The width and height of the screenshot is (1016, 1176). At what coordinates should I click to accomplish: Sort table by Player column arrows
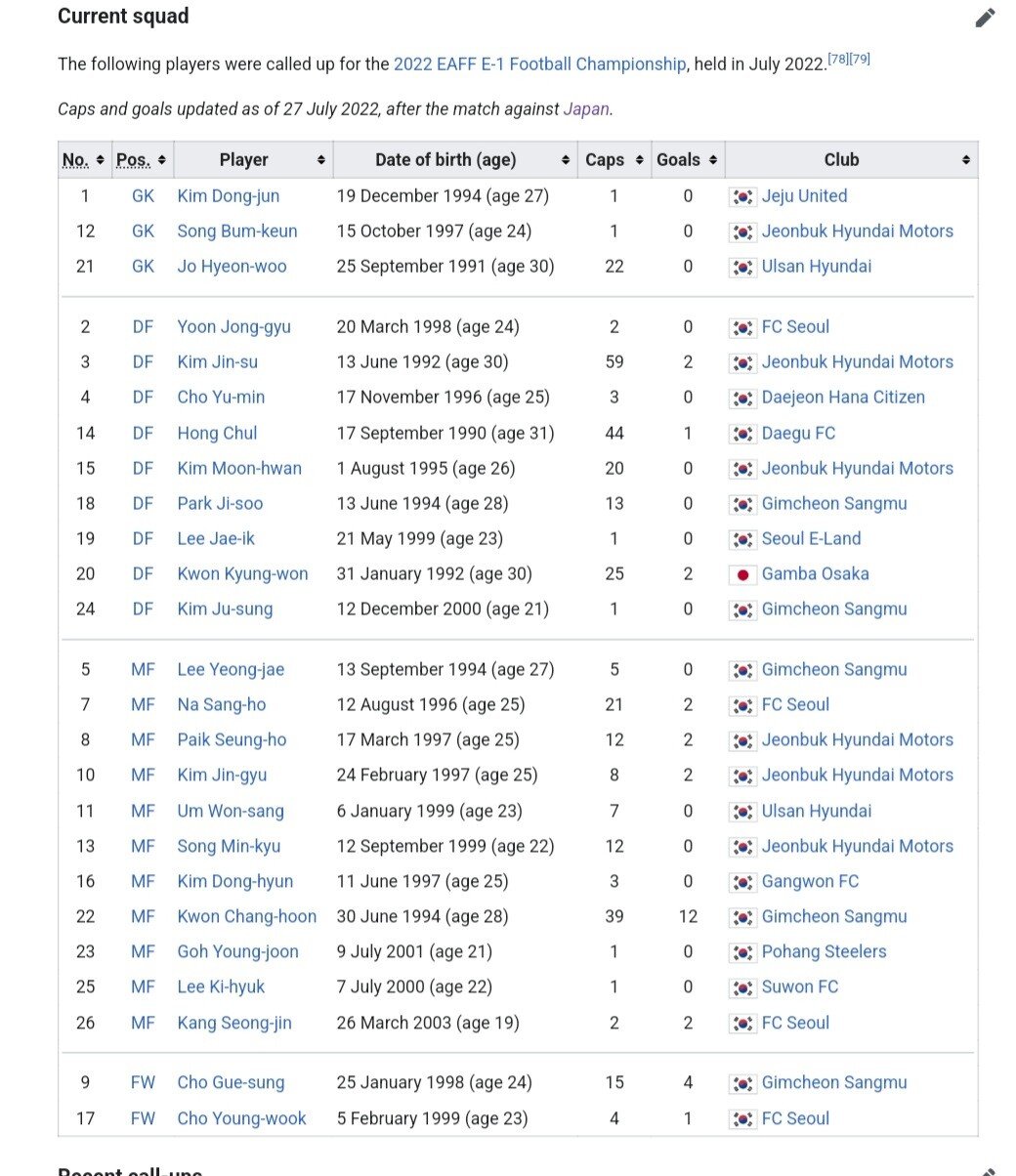[320, 160]
